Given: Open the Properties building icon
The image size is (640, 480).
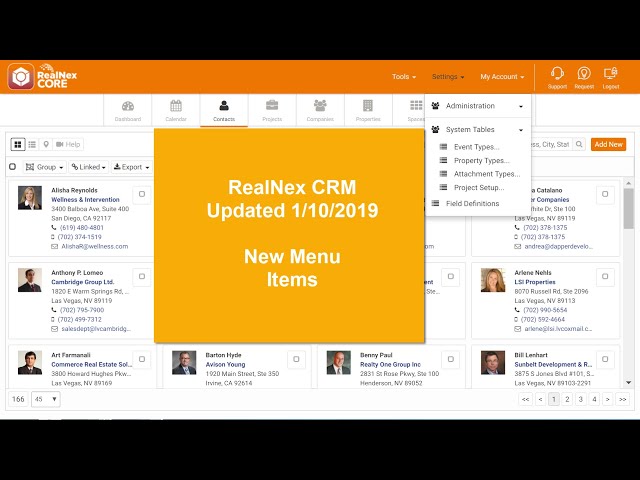Looking at the screenshot, I should (x=368, y=106).
